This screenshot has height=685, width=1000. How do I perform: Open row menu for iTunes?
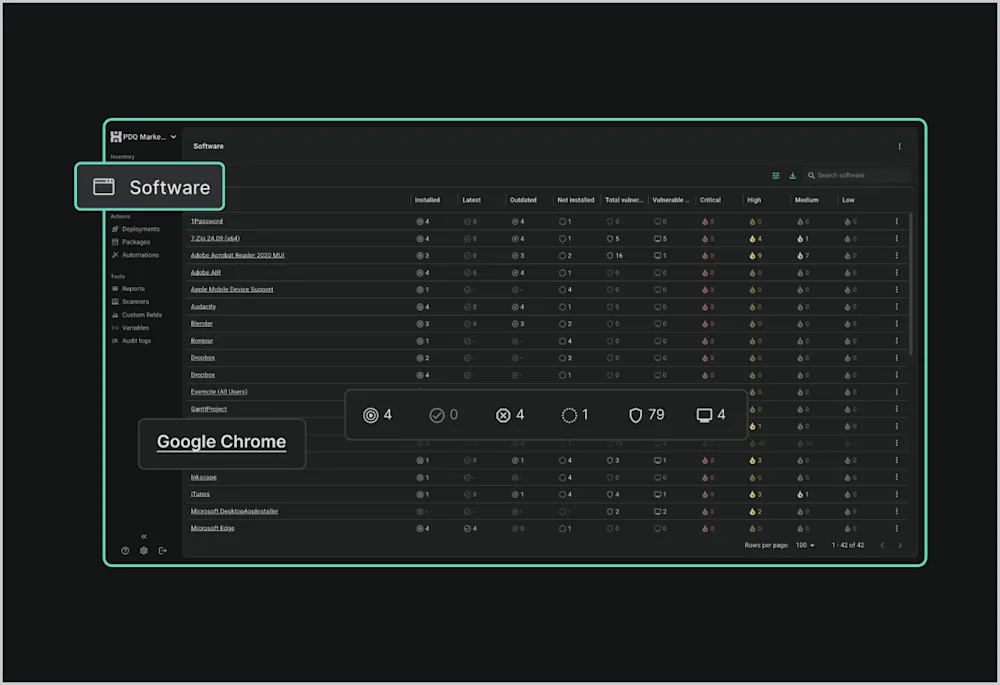896,494
